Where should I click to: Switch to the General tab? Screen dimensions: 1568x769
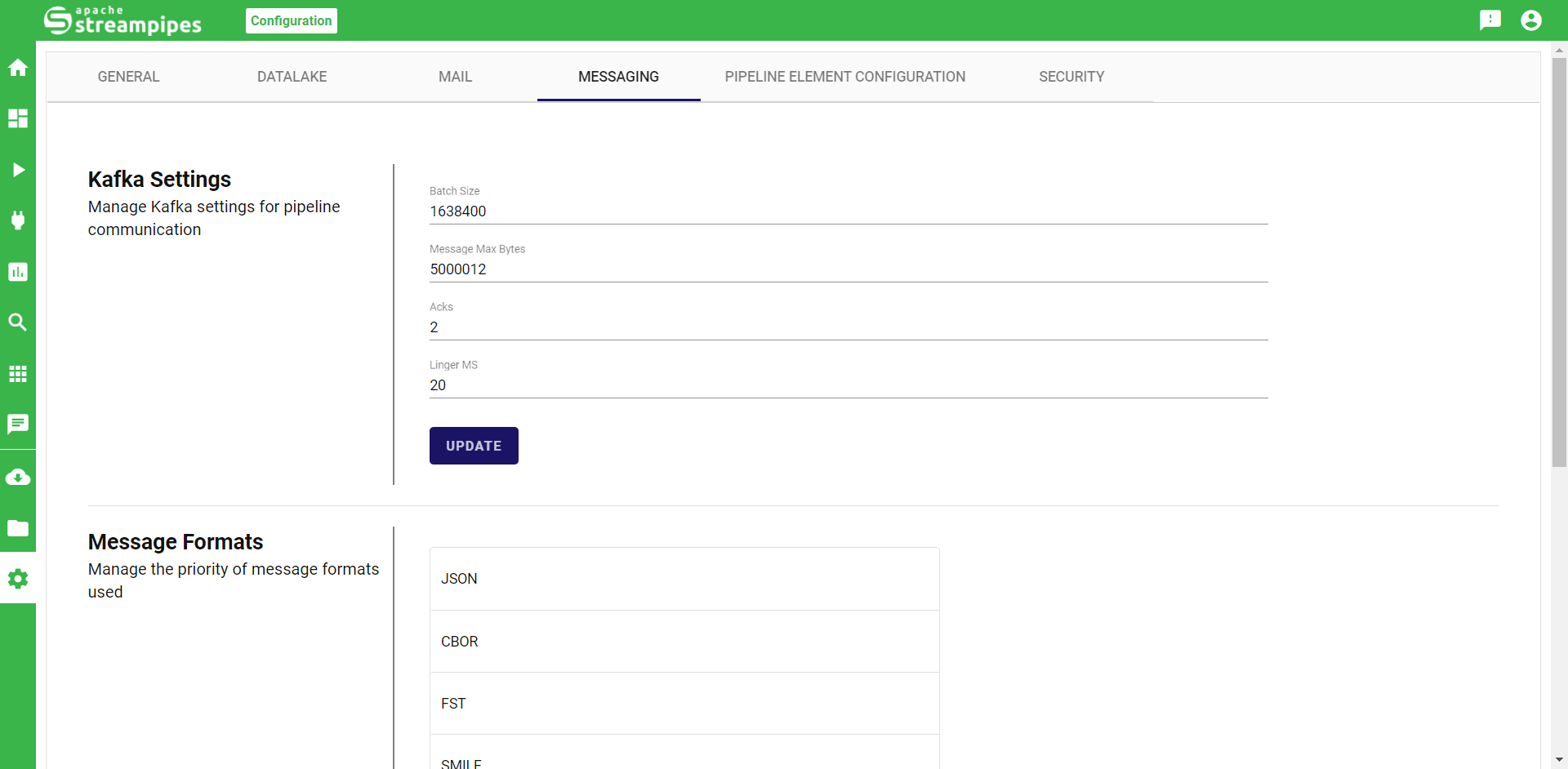click(x=128, y=77)
